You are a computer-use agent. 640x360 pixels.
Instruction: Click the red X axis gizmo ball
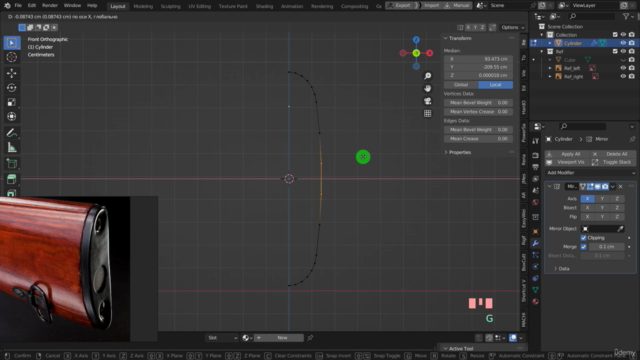pos(429,53)
